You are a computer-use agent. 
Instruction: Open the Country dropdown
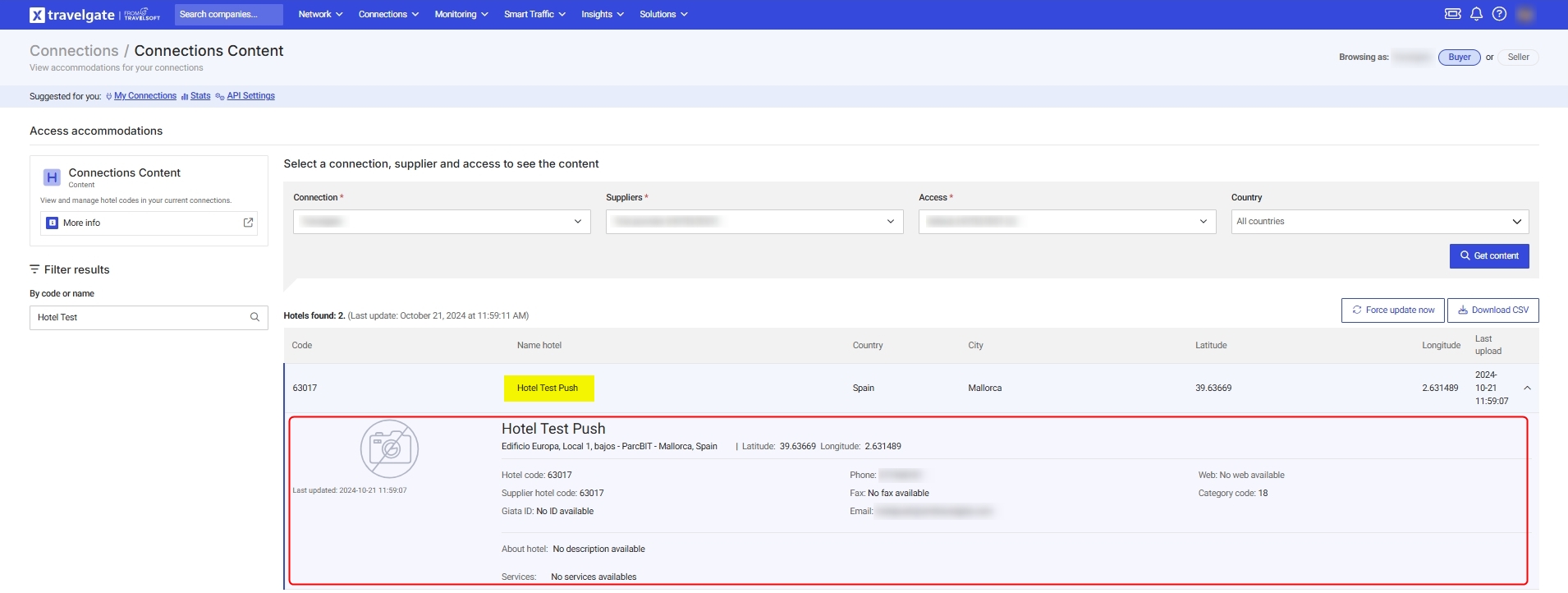(x=1380, y=222)
